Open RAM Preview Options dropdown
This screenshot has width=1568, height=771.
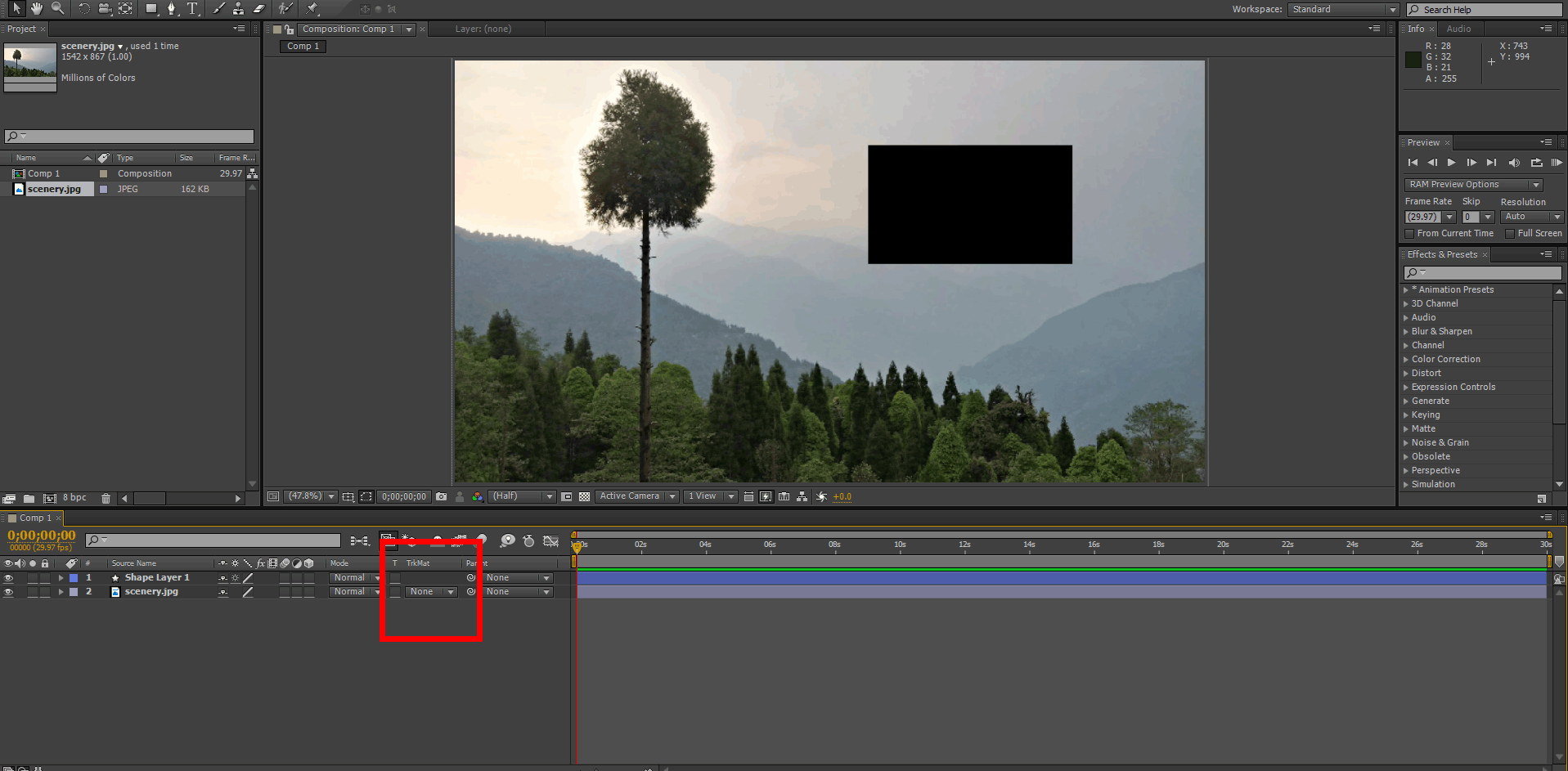[1473, 185]
